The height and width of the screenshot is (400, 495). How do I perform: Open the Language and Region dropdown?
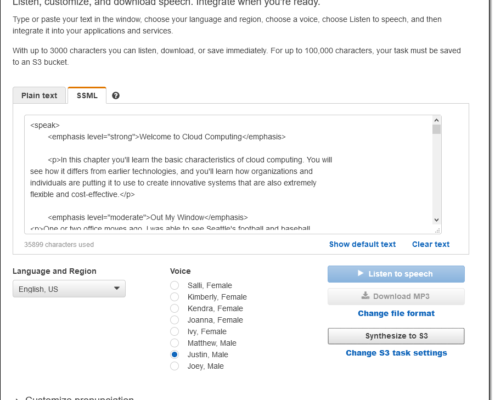[x=69, y=289]
